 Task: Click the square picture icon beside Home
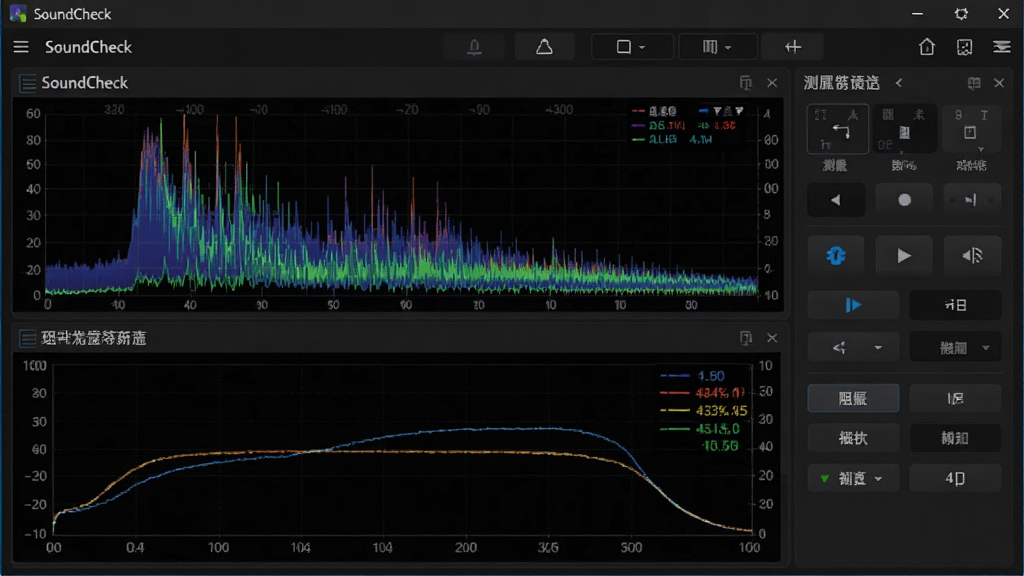[x=965, y=47]
